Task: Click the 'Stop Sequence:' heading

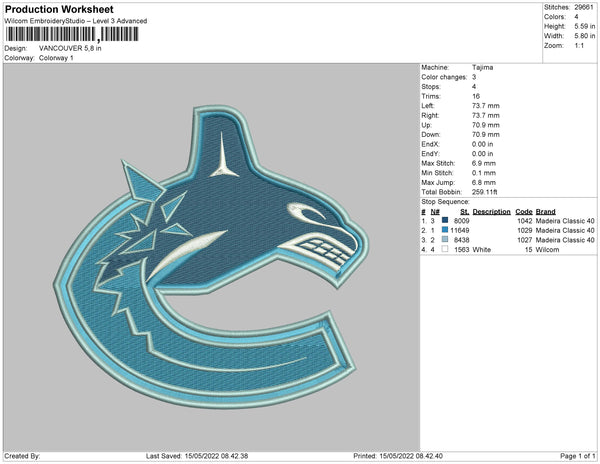Action: pos(445,202)
